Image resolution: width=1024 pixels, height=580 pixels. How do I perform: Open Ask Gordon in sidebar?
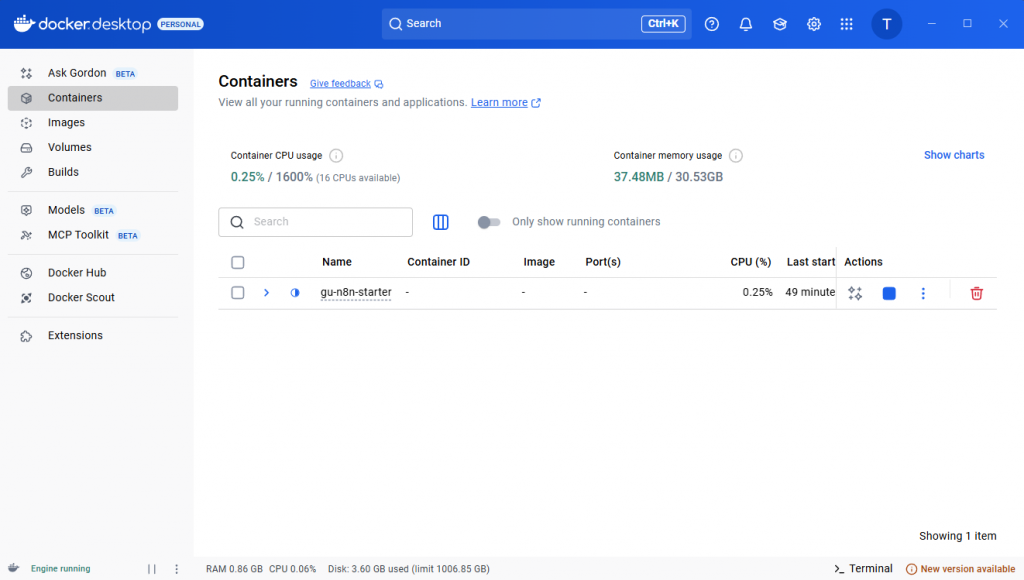click(93, 73)
